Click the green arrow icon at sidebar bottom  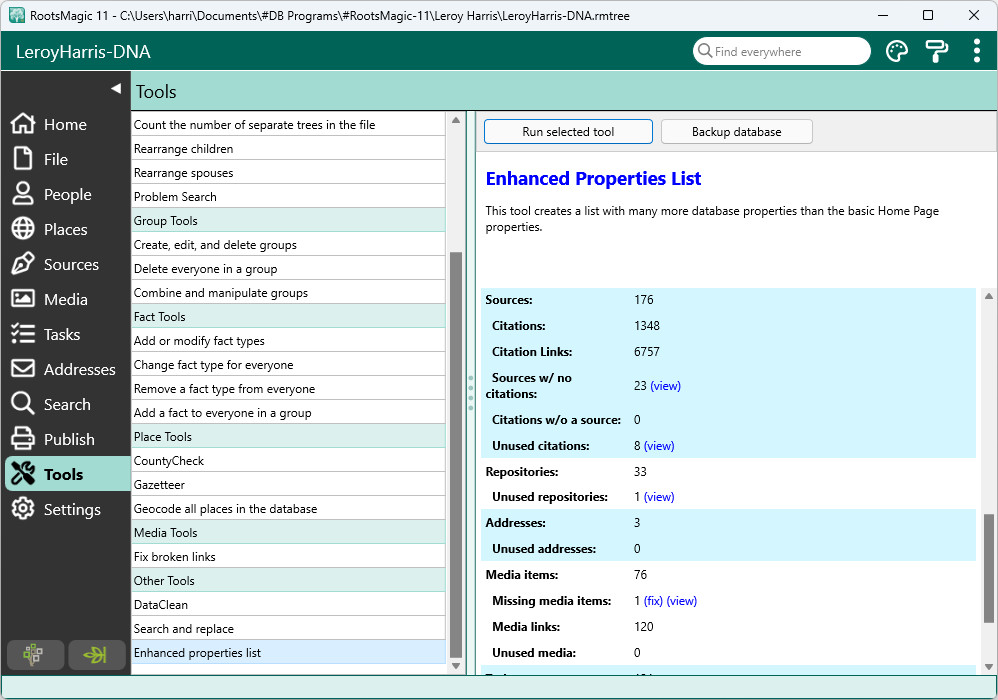coord(96,654)
